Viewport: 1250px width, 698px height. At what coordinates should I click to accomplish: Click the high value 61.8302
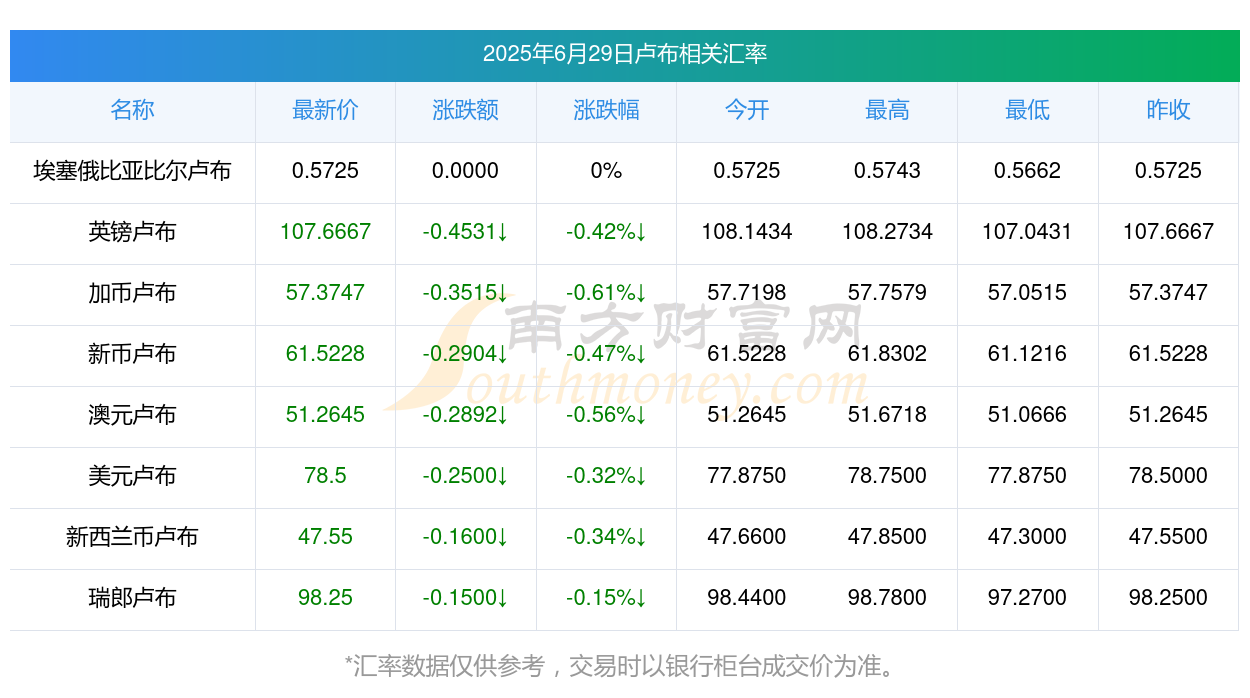(x=887, y=354)
